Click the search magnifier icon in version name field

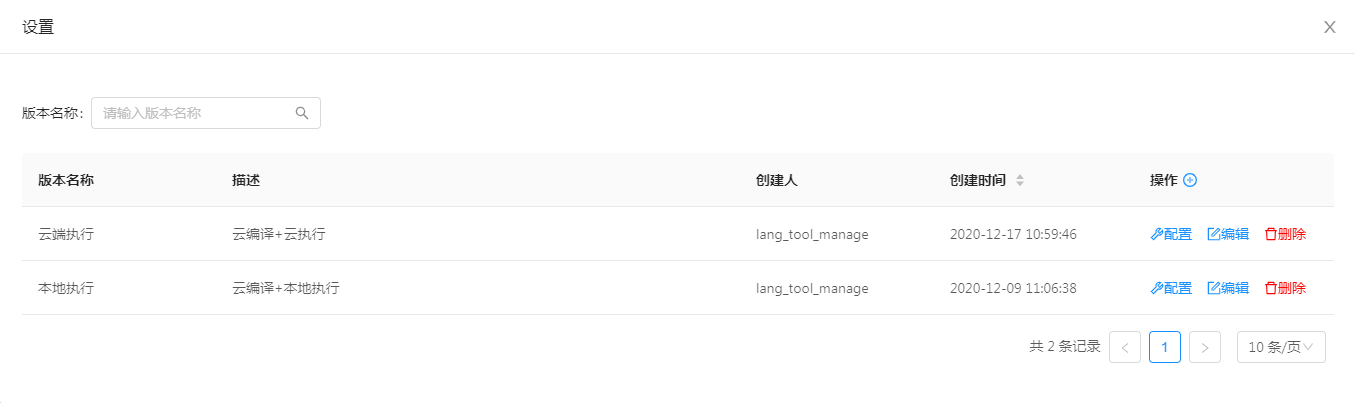[x=302, y=113]
